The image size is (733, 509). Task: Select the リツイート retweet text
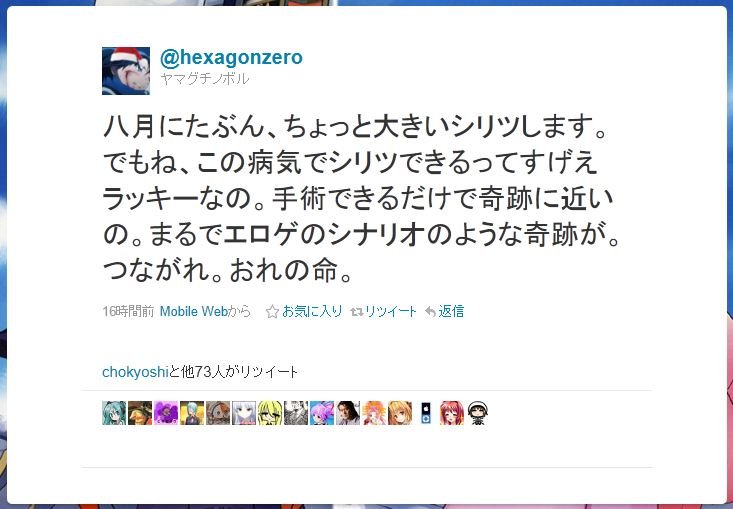391,311
